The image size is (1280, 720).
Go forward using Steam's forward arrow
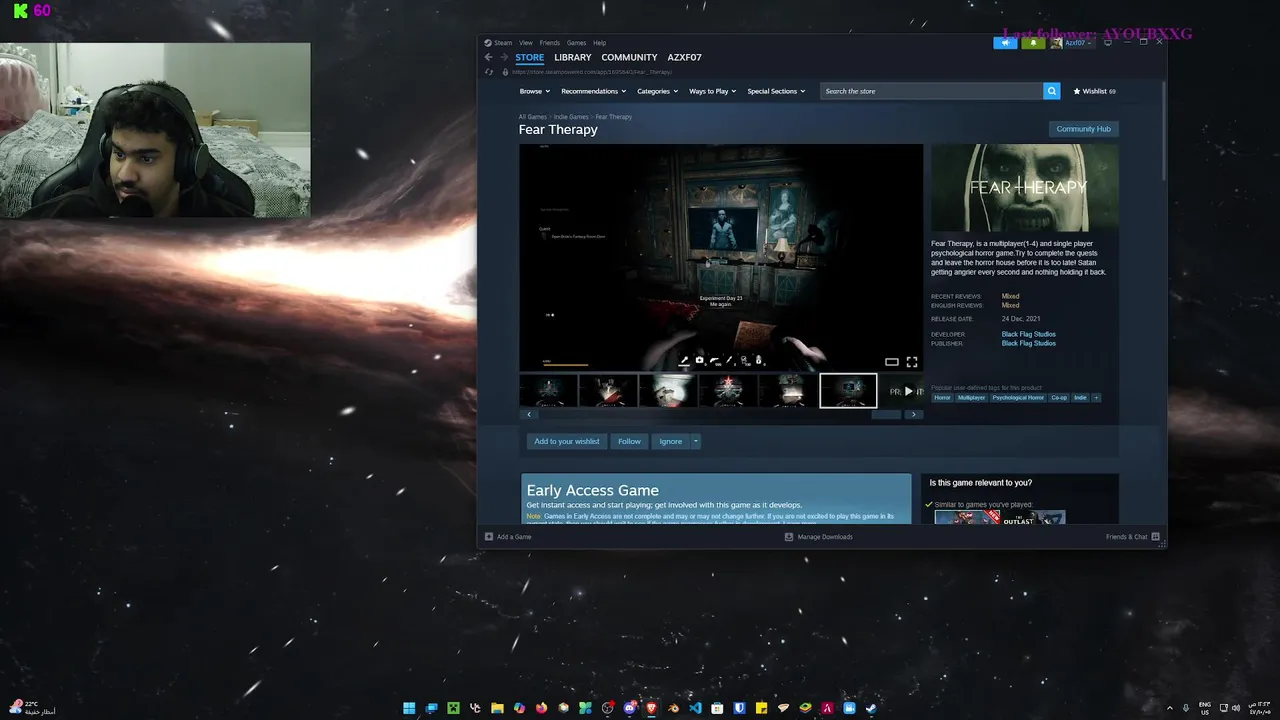504,58
